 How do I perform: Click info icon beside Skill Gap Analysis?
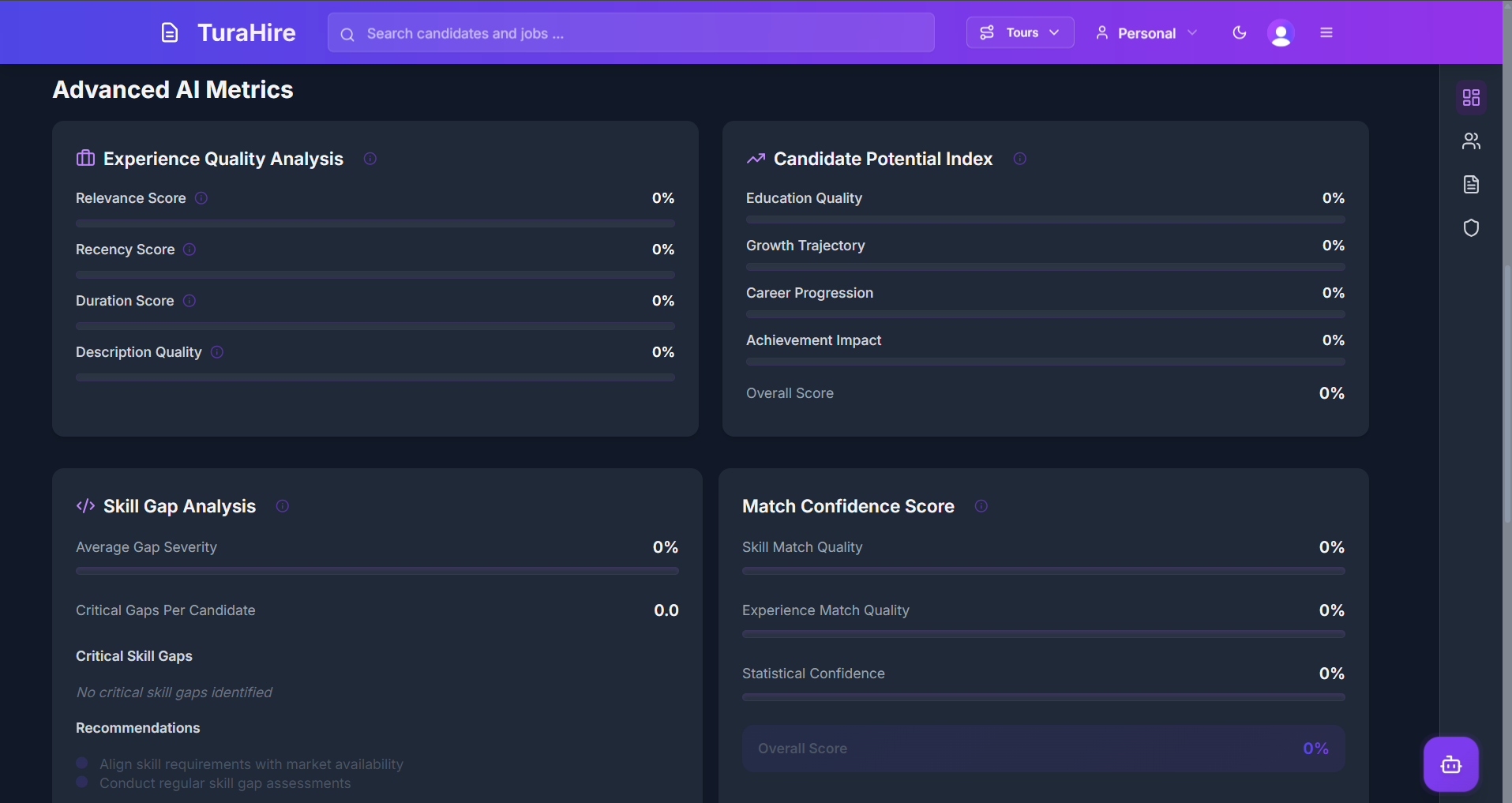tap(282, 506)
